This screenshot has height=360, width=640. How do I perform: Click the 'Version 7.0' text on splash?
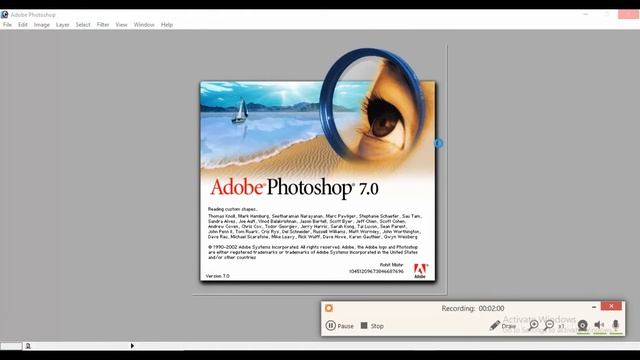[x=218, y=276]
